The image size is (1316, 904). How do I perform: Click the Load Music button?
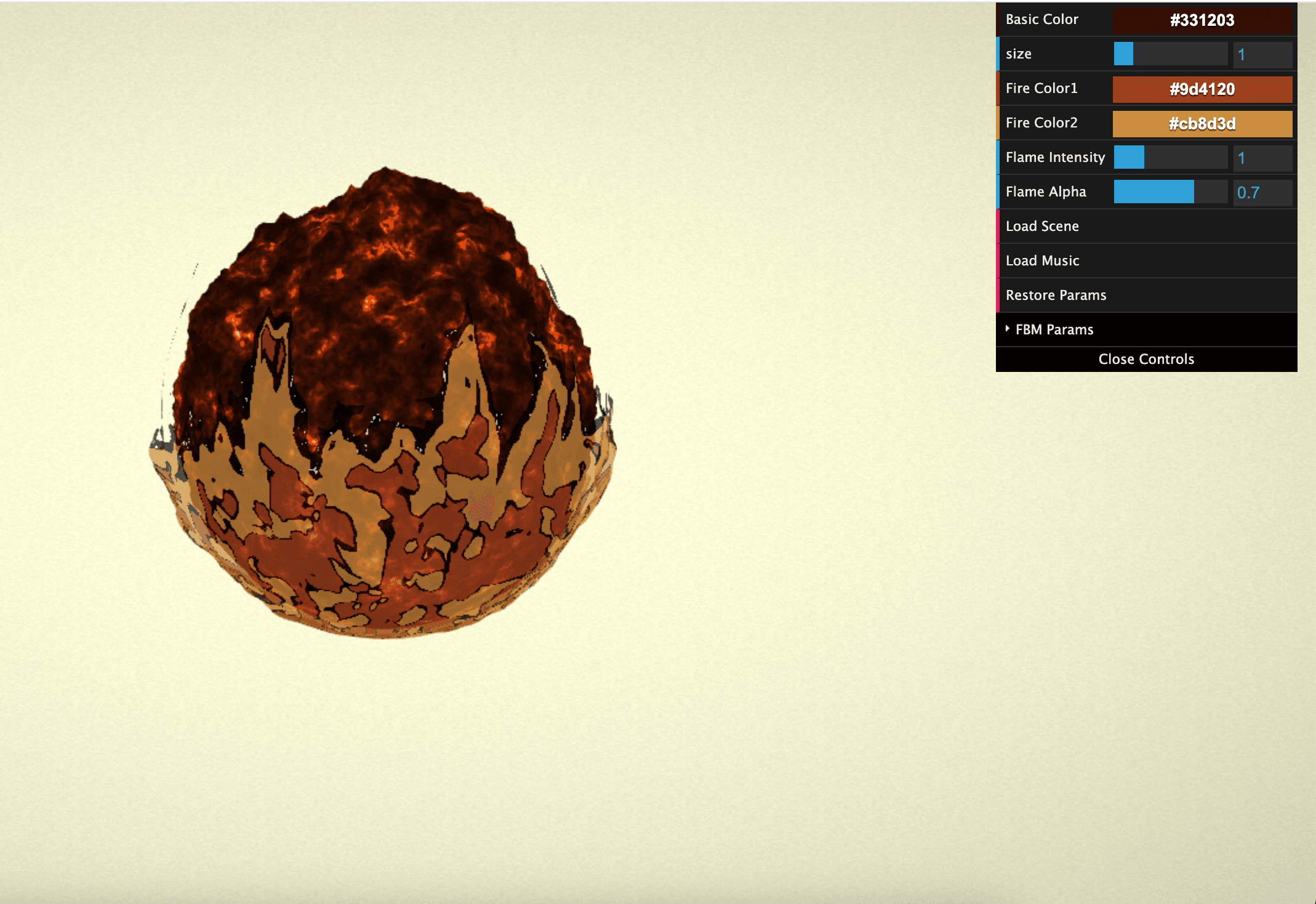coord(1147,260)
